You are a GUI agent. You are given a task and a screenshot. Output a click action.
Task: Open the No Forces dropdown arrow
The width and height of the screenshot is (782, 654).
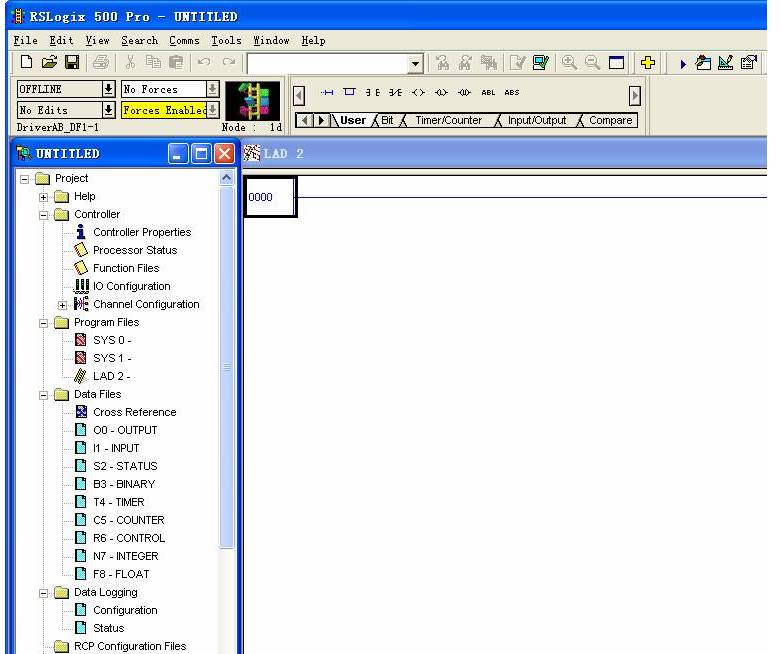click(212, 89)
